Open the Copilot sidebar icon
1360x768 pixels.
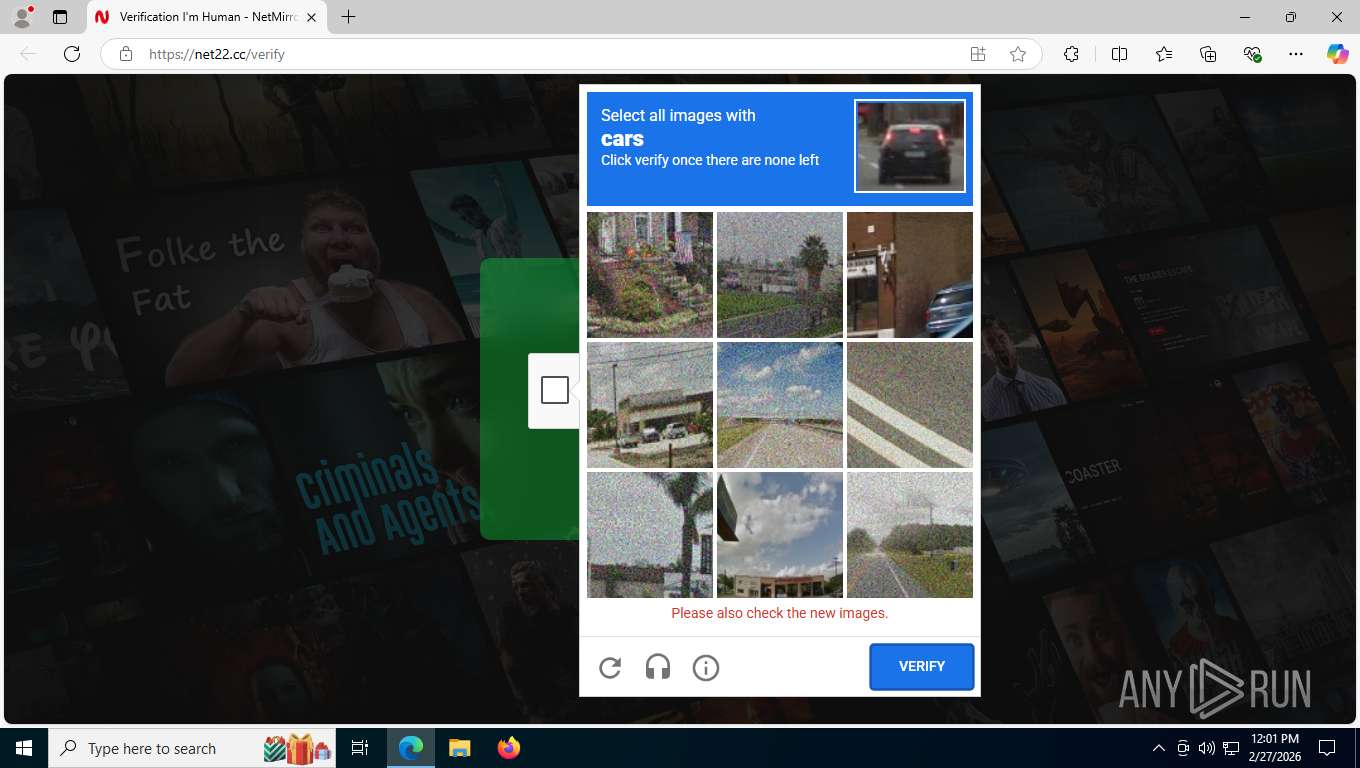pos(1337,54)
